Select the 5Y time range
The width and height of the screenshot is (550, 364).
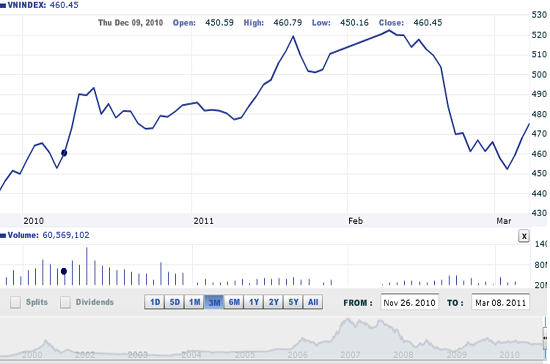(293, 302)
